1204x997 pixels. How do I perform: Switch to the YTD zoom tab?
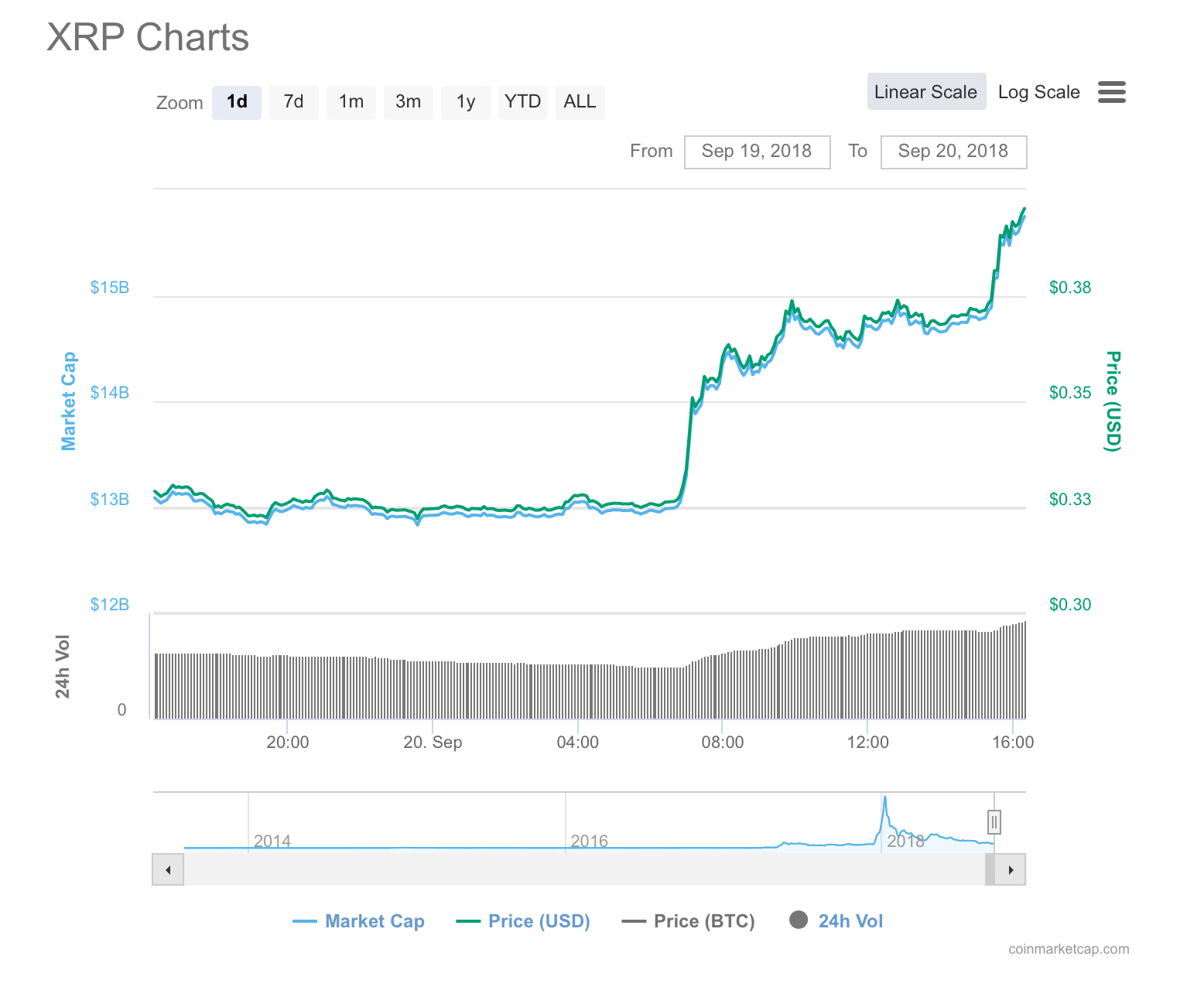tap(522, 101)
